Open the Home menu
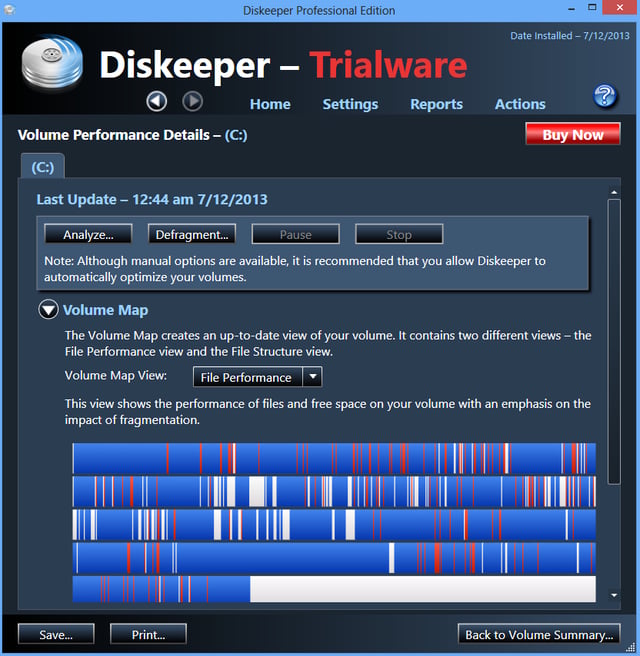The width and height of the screenshot is (640, 656). [x=270, y=104]
